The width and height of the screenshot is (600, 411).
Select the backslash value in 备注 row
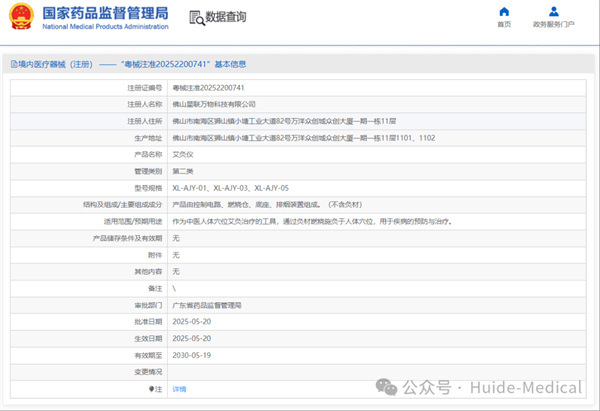(x=174, y=289)
